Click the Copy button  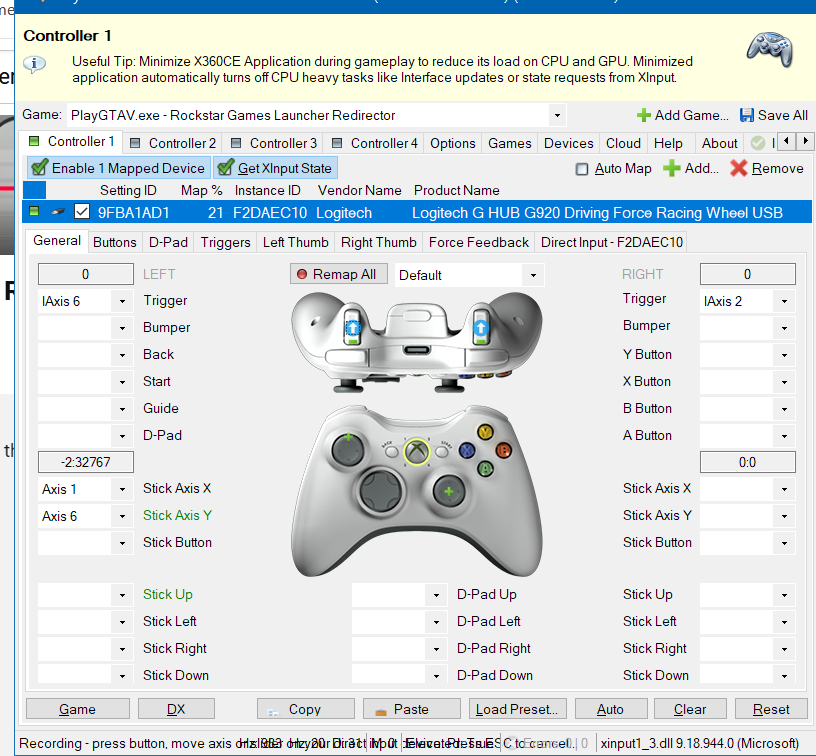(x=306, y=709)
